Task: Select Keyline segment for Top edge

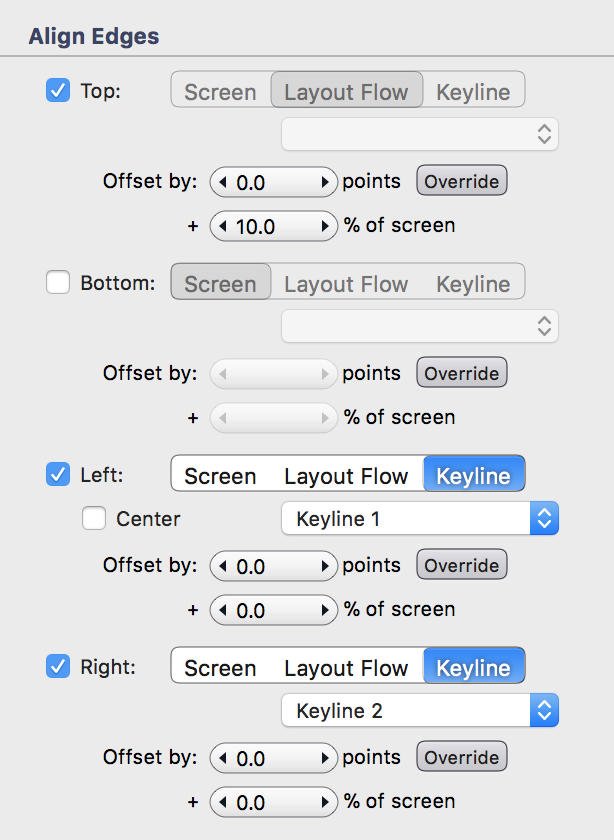Action: [473, 92]
